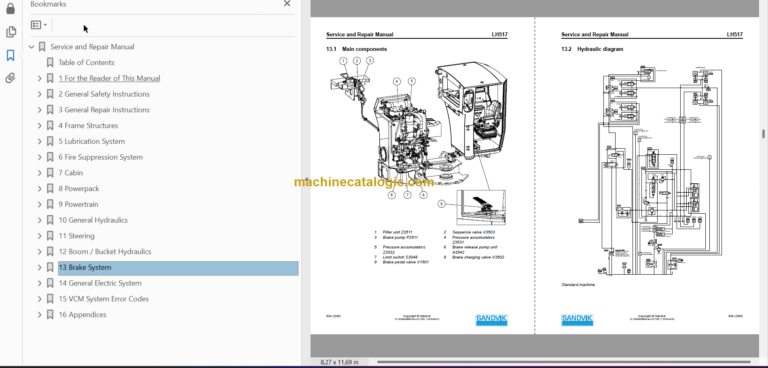
Task: Open 10 General Hydraulics bookmark
Action: 93,220
